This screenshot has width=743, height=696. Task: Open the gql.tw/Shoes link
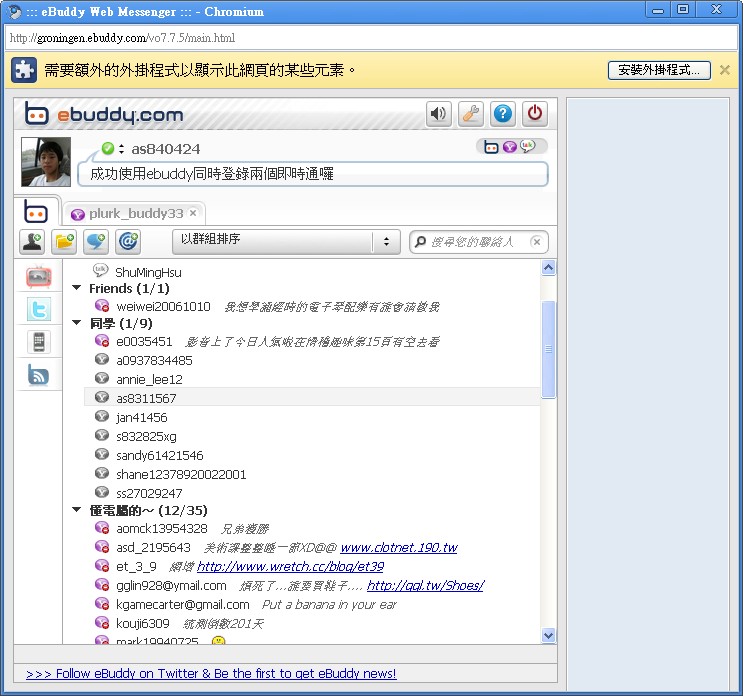coord(426,586)
